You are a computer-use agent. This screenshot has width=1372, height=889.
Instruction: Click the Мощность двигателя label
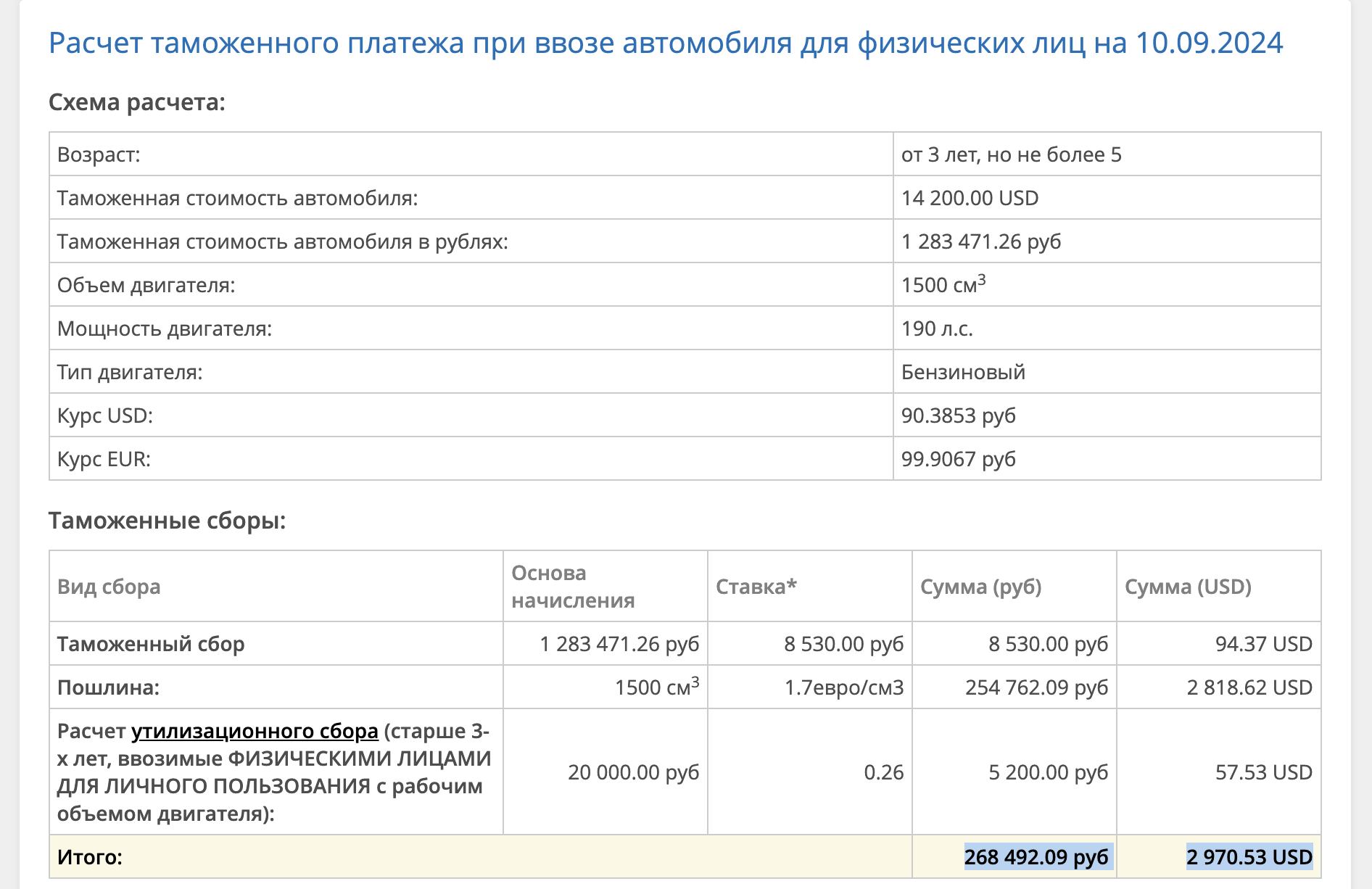[x=165, y=328]
